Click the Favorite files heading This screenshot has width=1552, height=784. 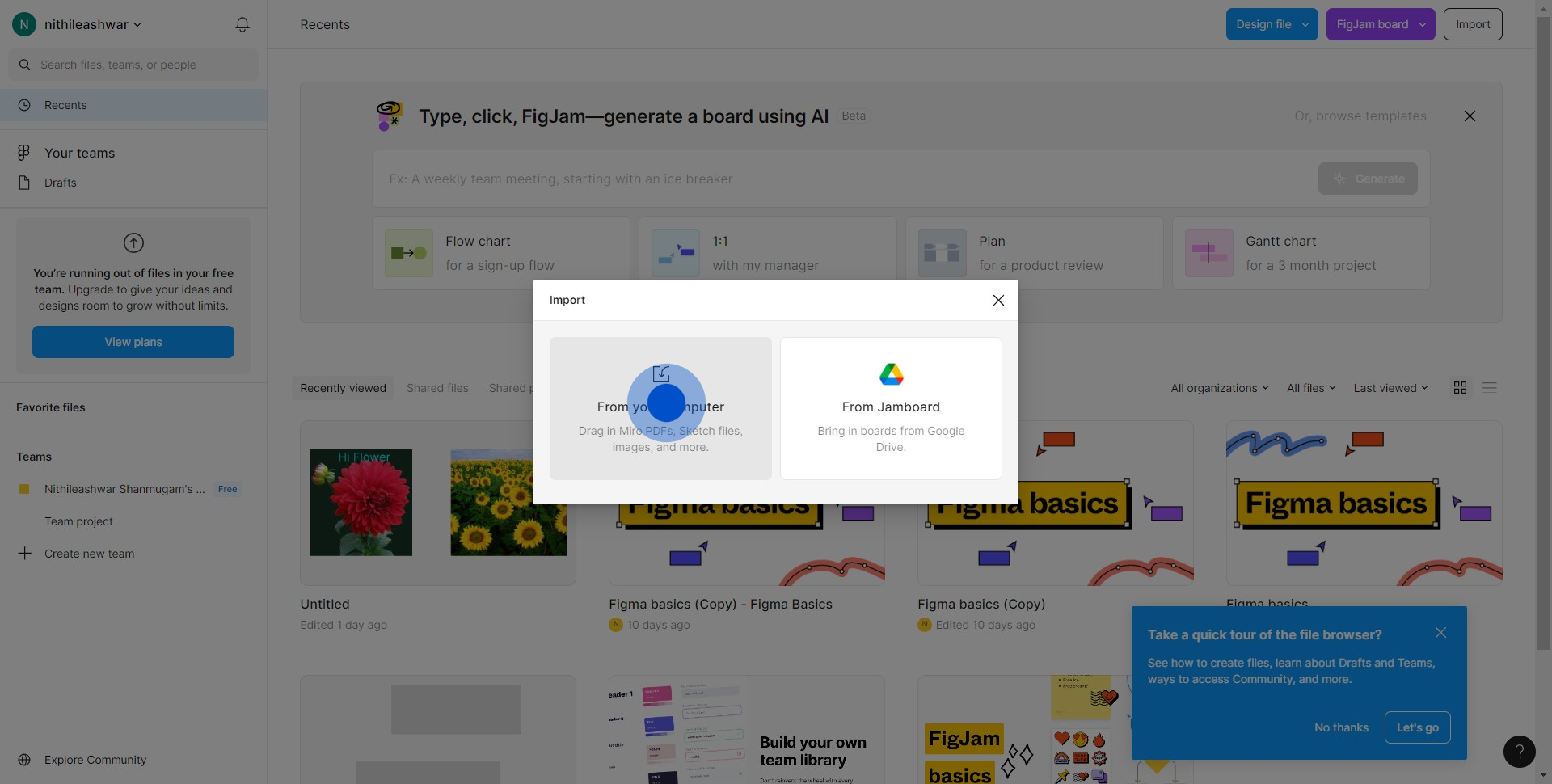(x=50, y=407)
